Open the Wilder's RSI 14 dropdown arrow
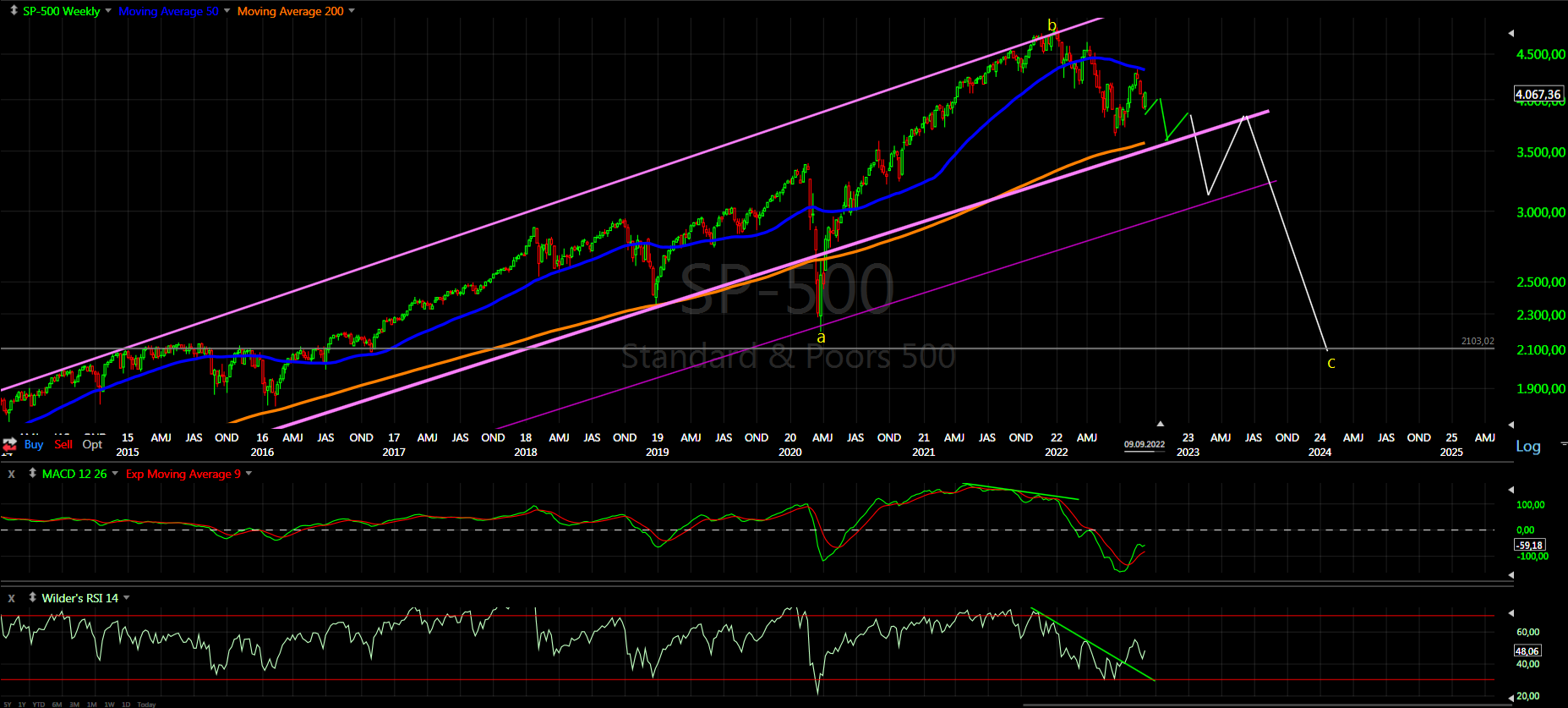This screenshot has width=1568, height=708. (127, 598)
